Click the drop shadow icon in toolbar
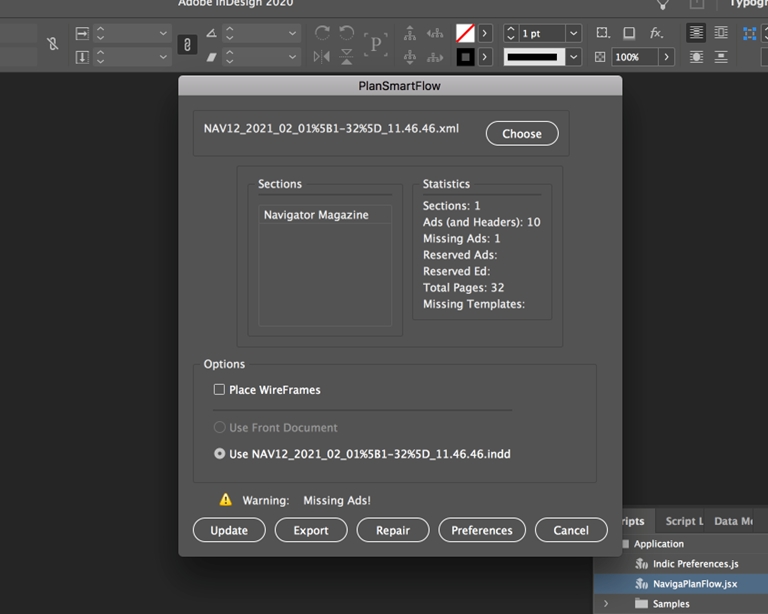Viewport: 768px width, 614px height. coord(629,33)
